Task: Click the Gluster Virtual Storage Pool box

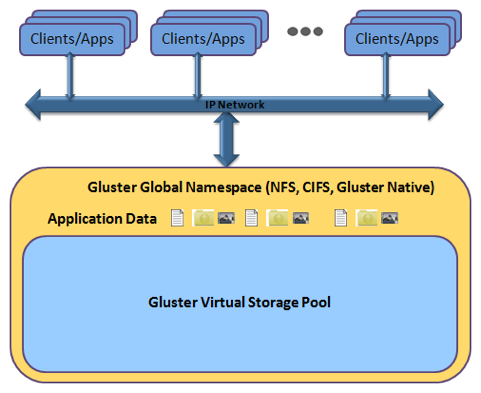Action: (240, 304)
